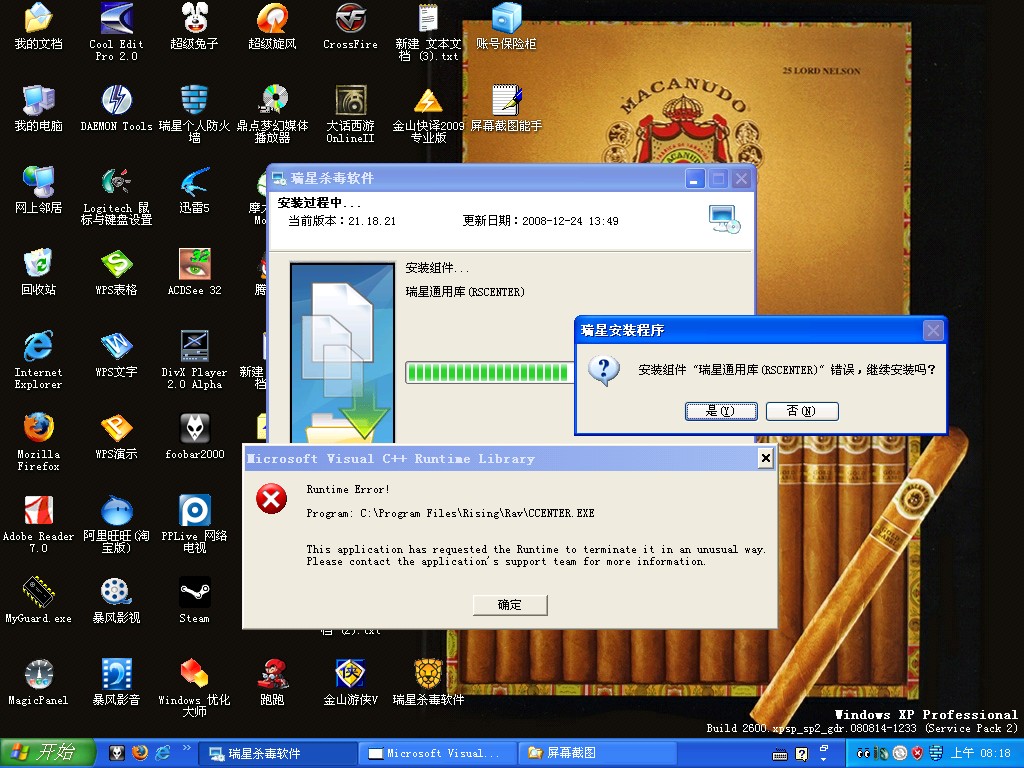The height and width of the screenshot is (768, 1024).
Task: Open Logitech 鼠标与键盘设置 icon
Action: coord(116,196)
